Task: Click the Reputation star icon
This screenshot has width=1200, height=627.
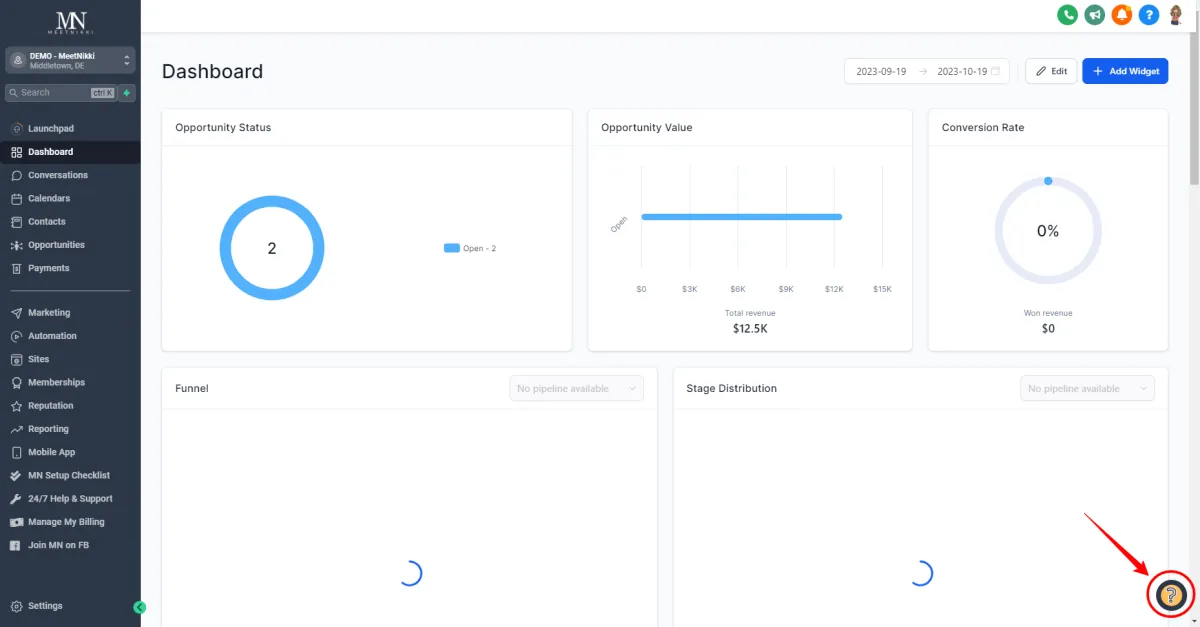Action: (x=17, y=406)
